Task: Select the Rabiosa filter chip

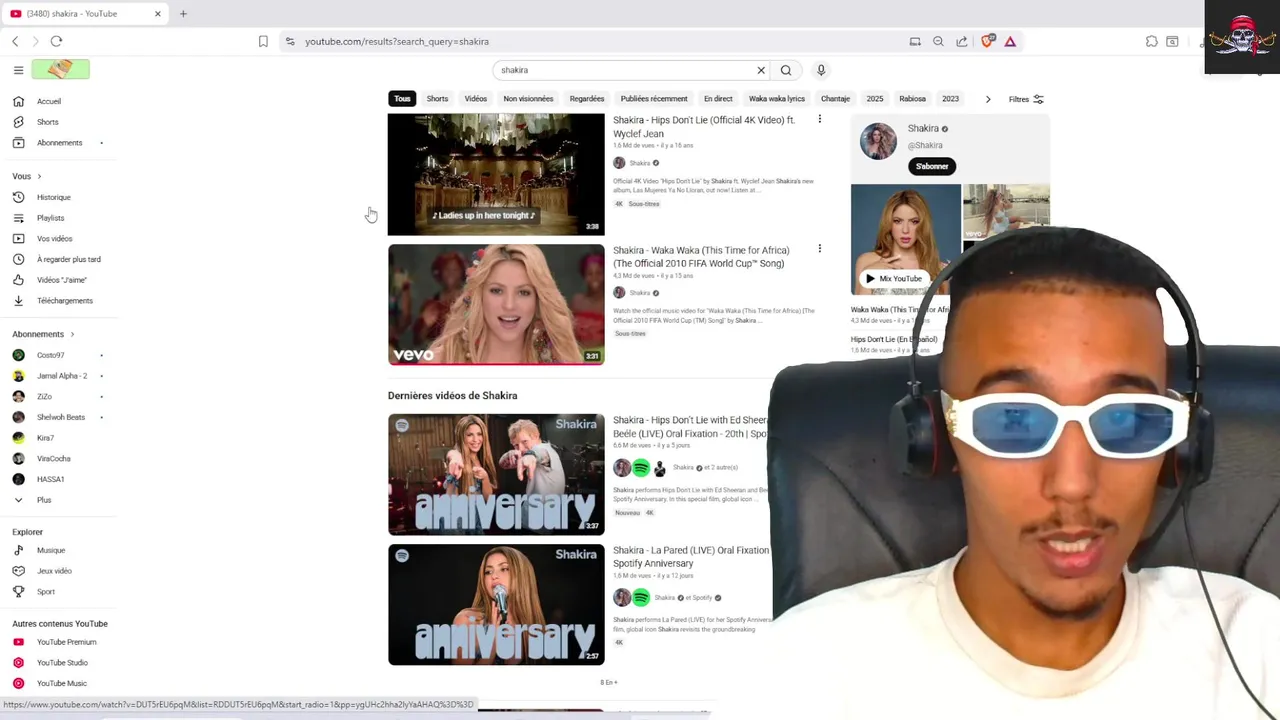Action: coord(912,99)
